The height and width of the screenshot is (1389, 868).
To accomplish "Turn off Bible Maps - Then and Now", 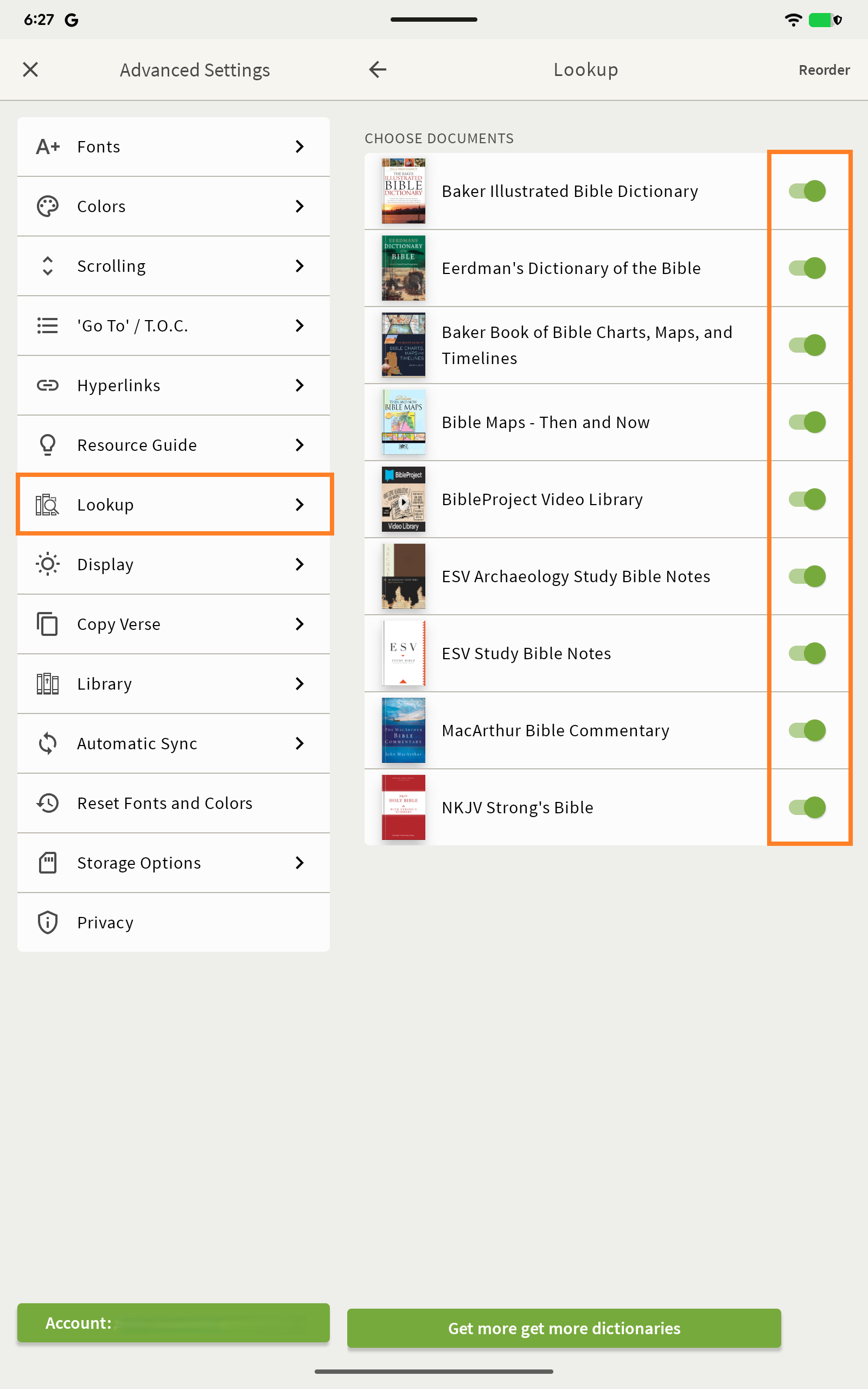I will pos(807,423).
